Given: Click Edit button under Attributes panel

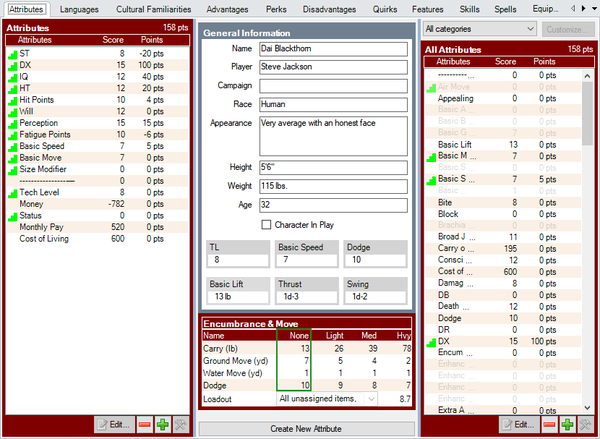Looking at the screenshot, I should click(x=114, y=424).
